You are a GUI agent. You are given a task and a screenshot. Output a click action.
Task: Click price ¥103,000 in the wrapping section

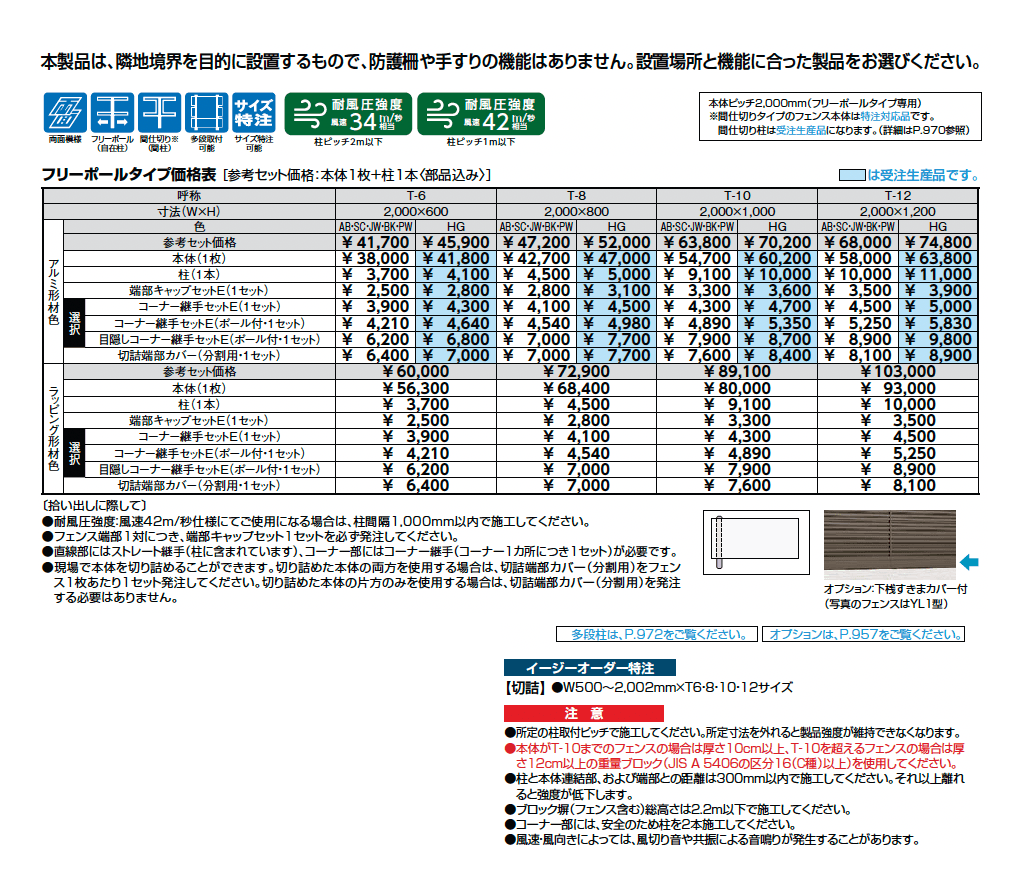pos(898,372)
